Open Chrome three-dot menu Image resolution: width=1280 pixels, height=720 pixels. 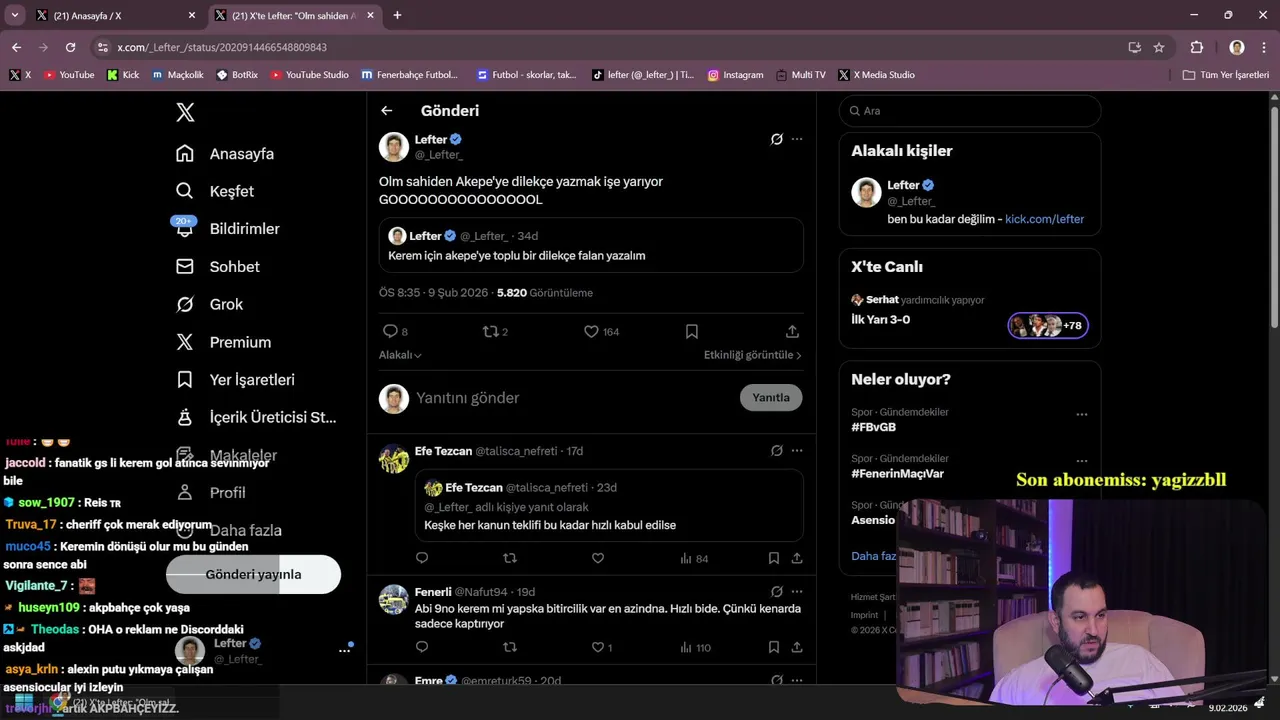1262,47
